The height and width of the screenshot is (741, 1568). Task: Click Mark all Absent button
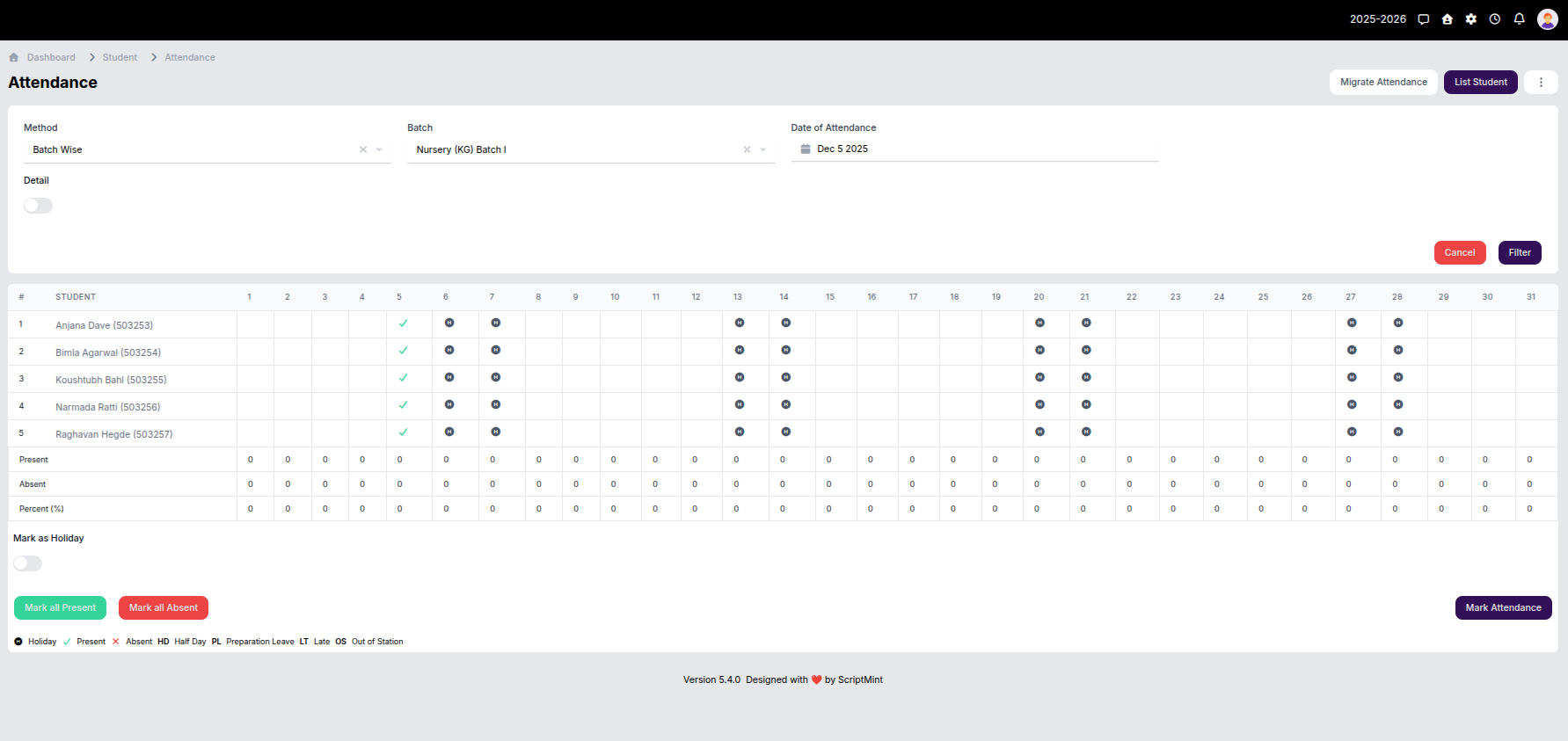tap(164, 607)
